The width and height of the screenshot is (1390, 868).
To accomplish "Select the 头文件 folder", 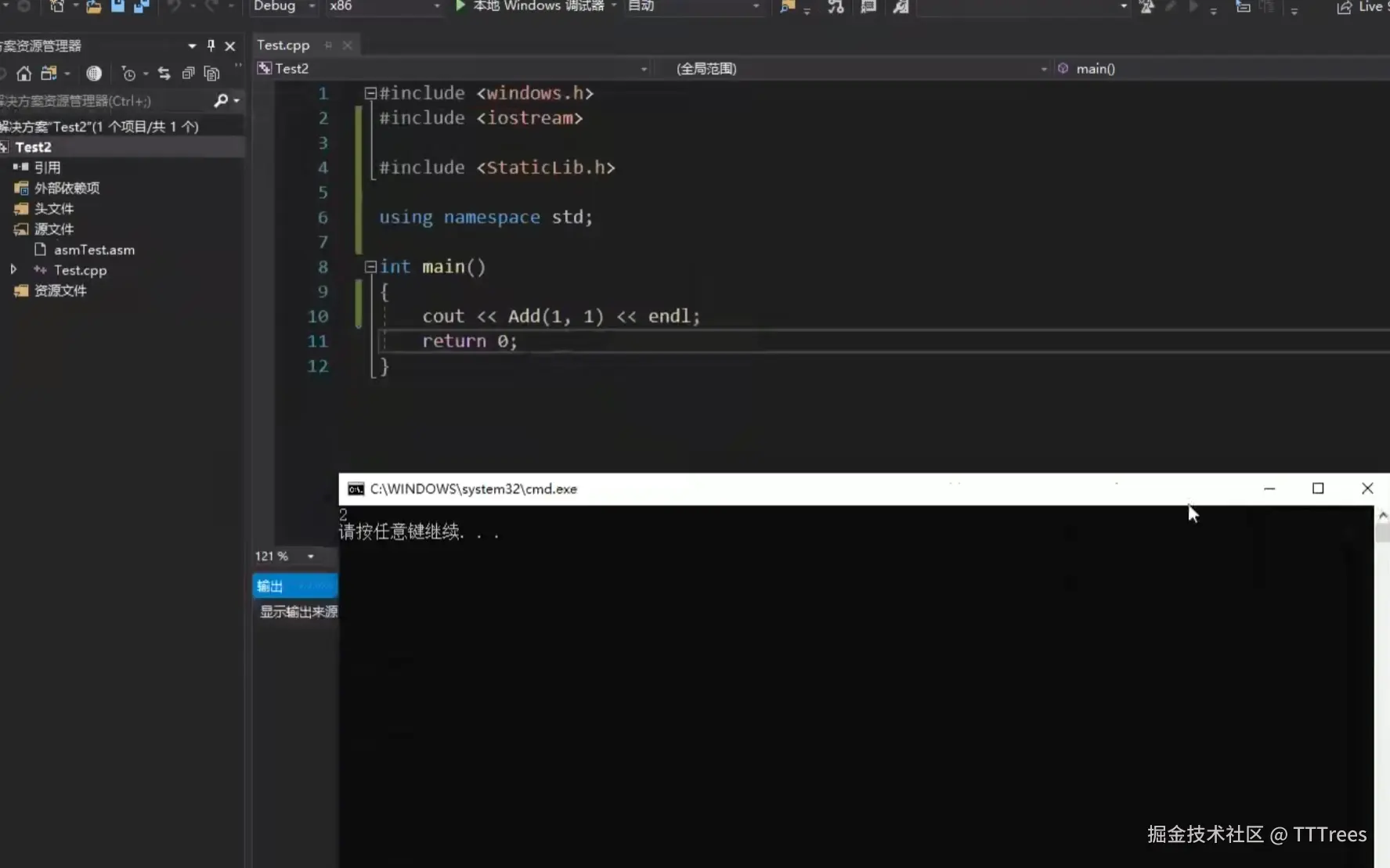I will tap(53, 209).
